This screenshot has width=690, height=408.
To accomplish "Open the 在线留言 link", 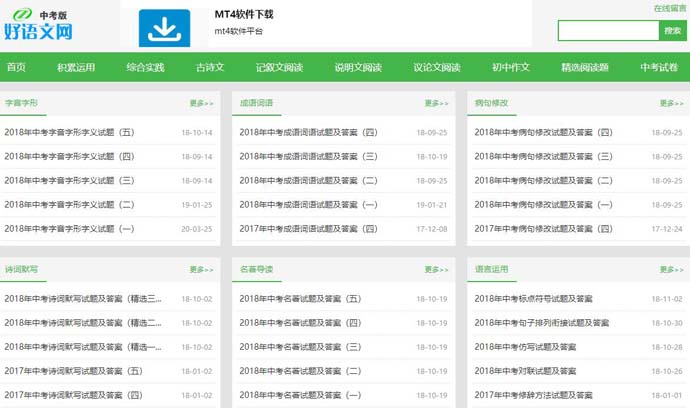I will (x=669, y=8).
